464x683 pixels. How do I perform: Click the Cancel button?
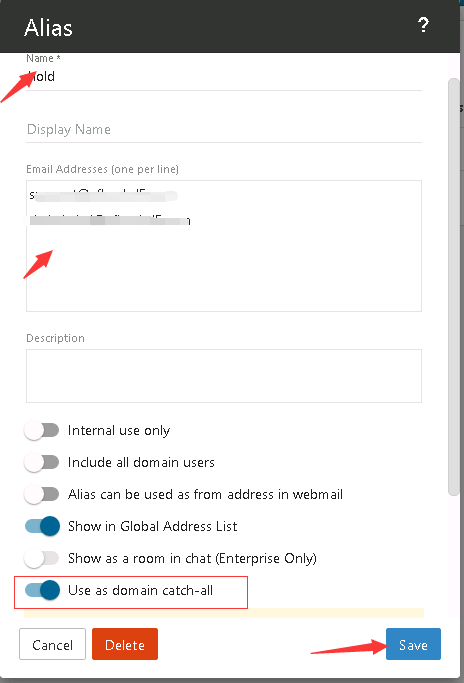click(x=52, y=644)
